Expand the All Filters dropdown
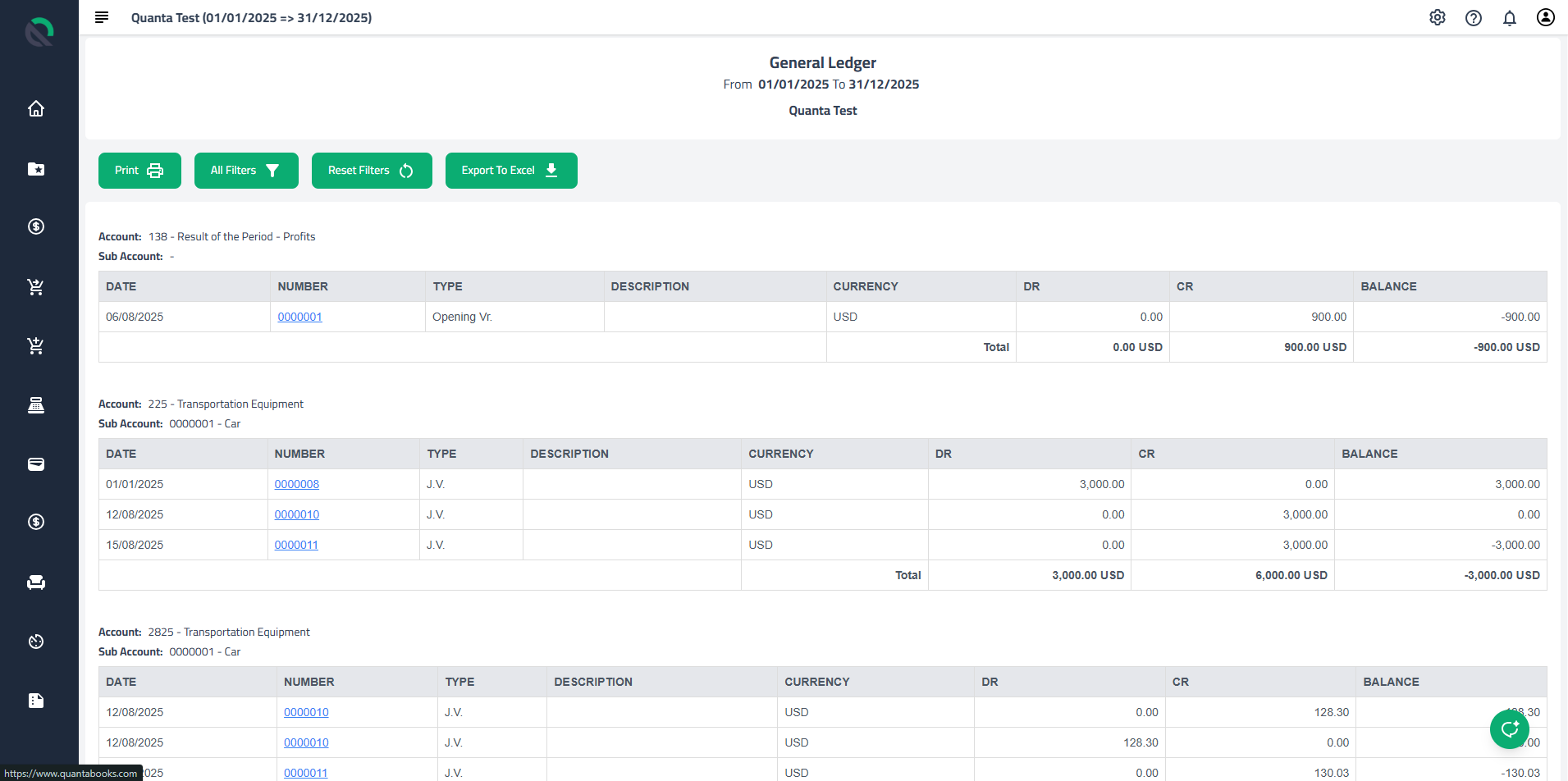1568x781 pixels. tap(246, 170)
